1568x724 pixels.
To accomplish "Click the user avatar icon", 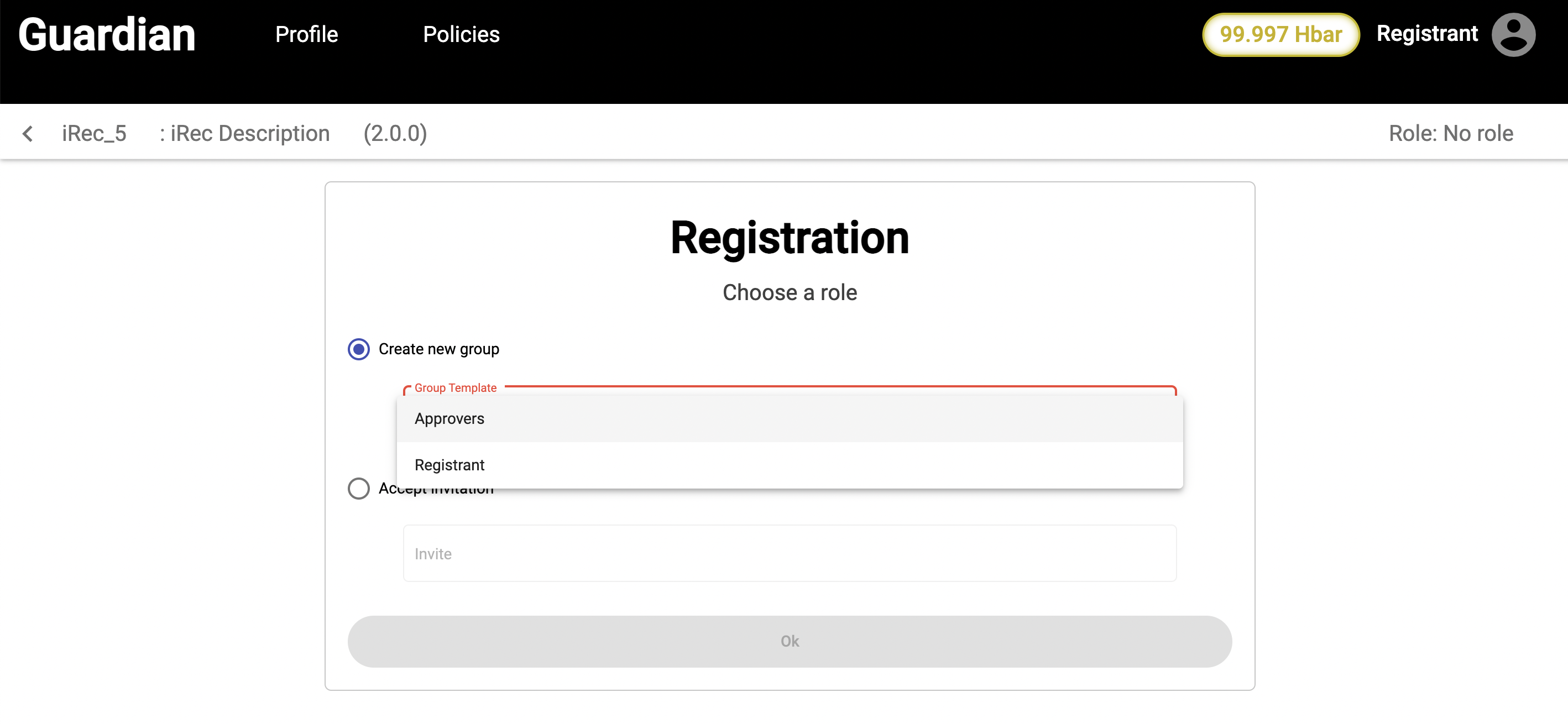I will [1513, 35].
